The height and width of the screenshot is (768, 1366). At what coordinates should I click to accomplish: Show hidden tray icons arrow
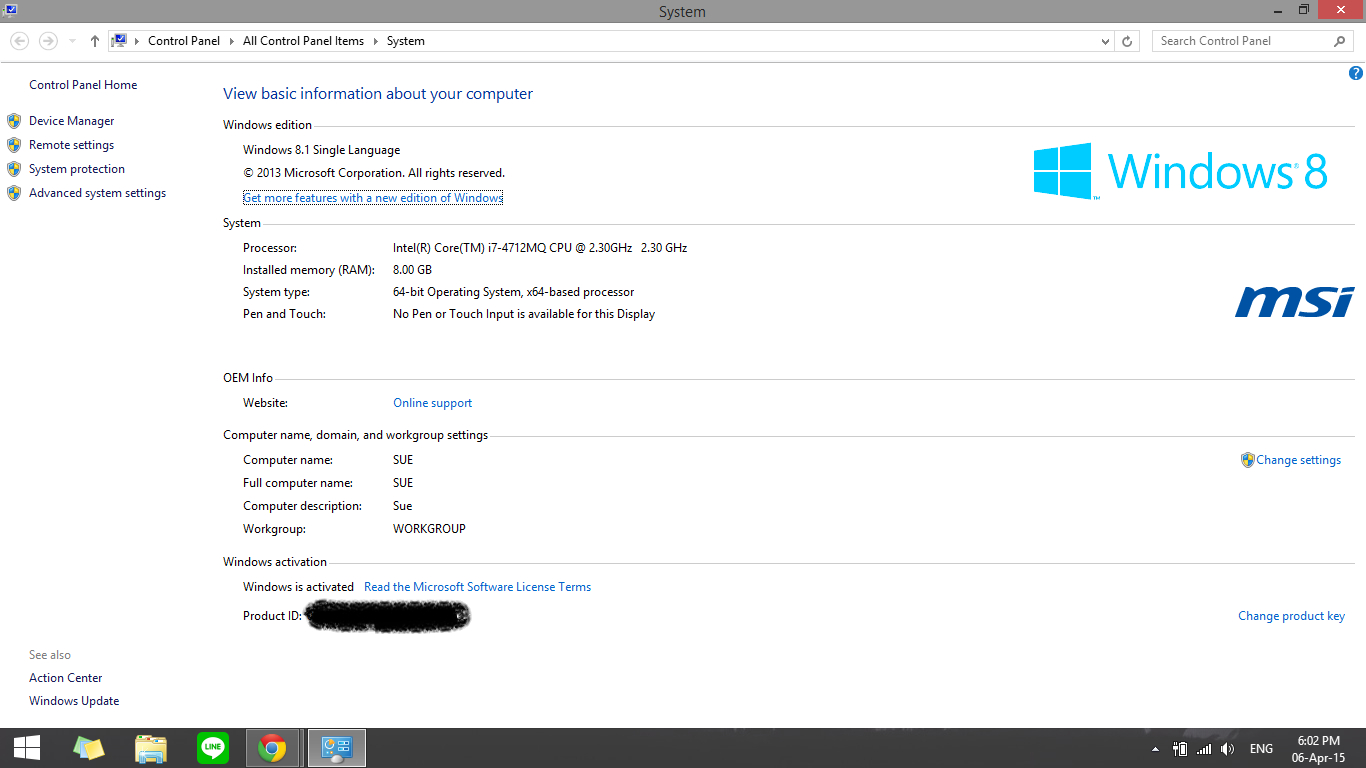1156,749
